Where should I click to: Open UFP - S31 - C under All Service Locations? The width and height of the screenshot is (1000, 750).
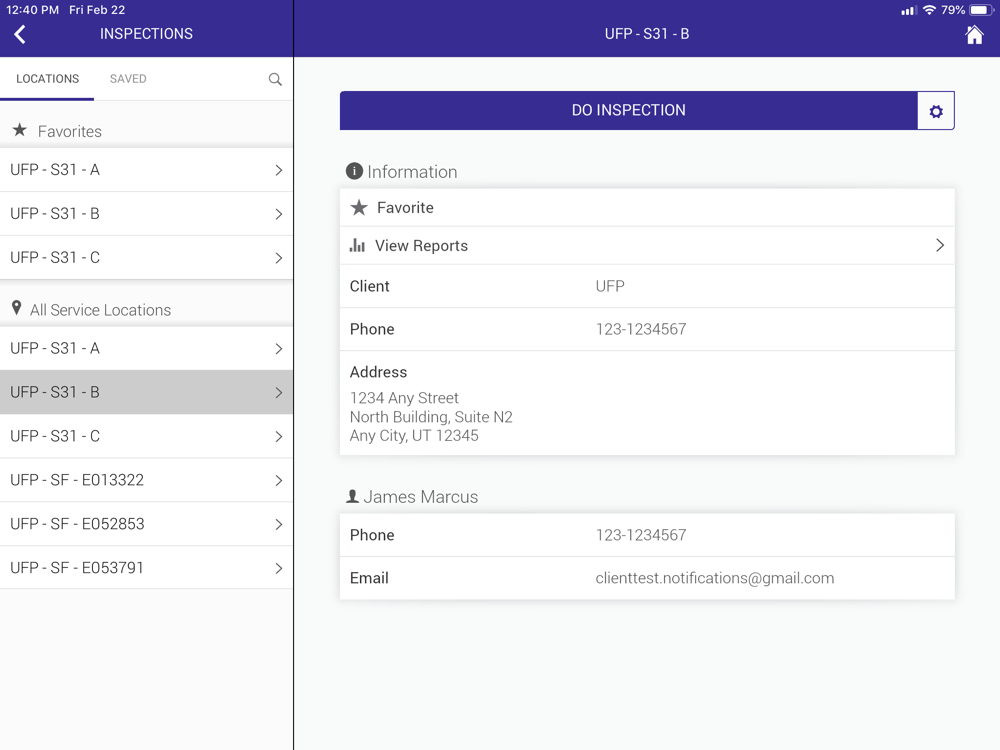coord(146,436)
